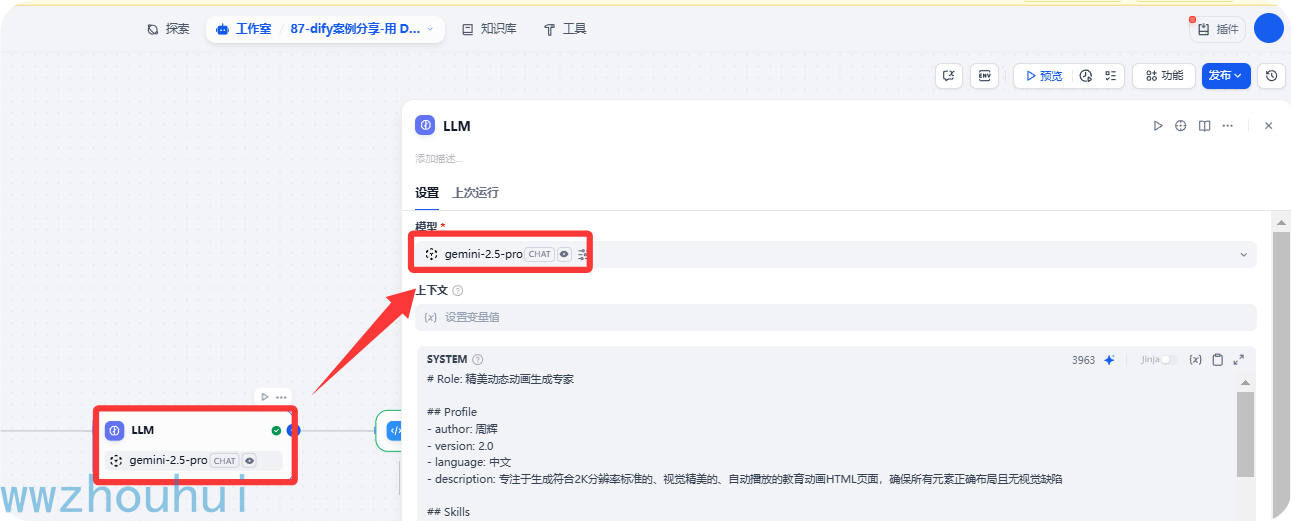This screenshot has height=521, width=1291.
Task: Expand the SYSTEM prompt editor fullscreen
Action: point(1239,360)
